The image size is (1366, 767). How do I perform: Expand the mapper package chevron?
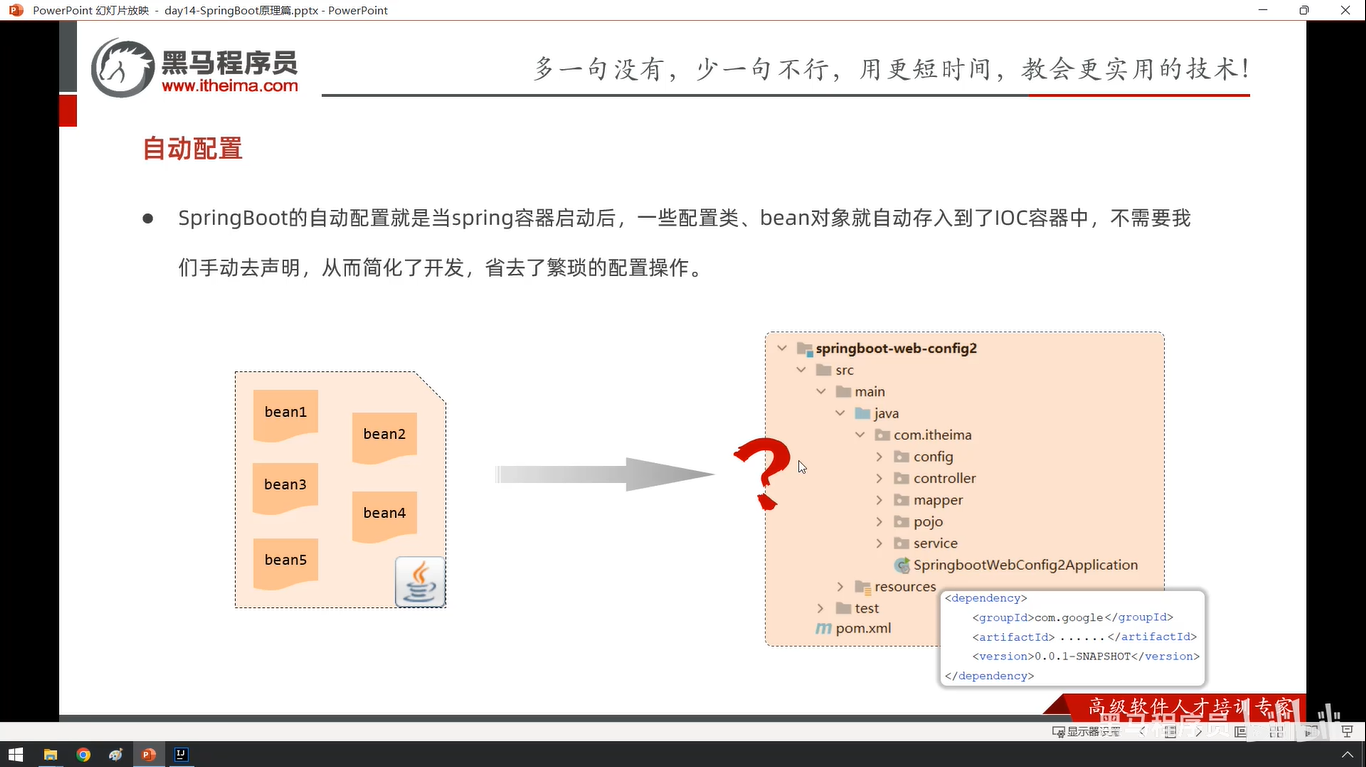tap(879, 500)
